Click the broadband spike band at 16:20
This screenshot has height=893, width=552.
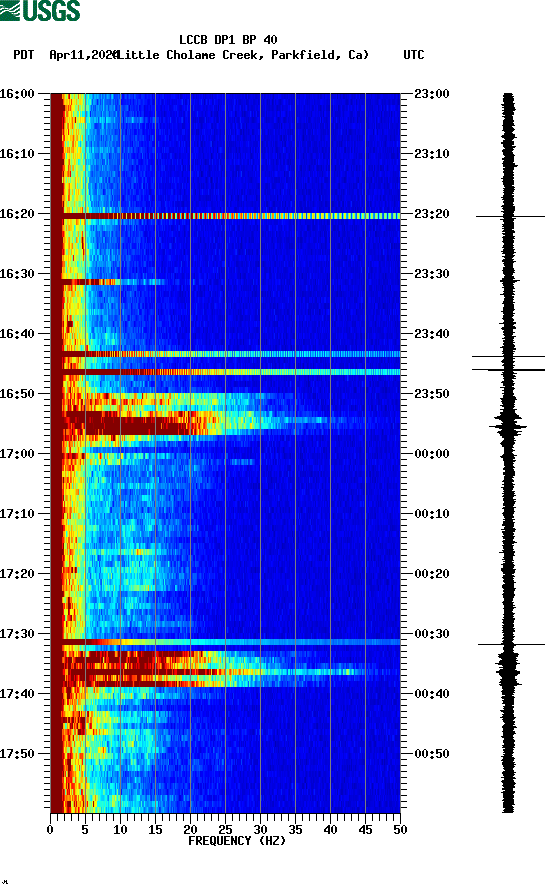pyautogui.click(x=226, y=216)
